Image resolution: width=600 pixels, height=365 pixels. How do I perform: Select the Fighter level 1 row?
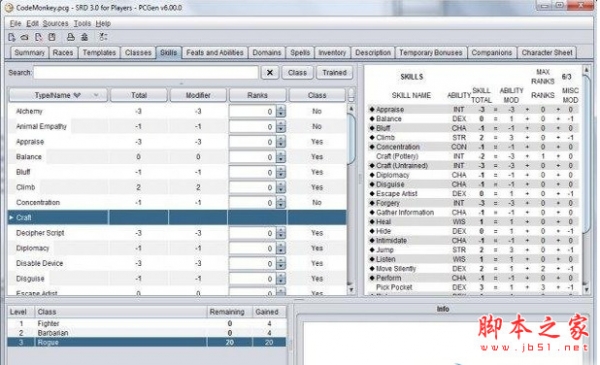[147, 324]
